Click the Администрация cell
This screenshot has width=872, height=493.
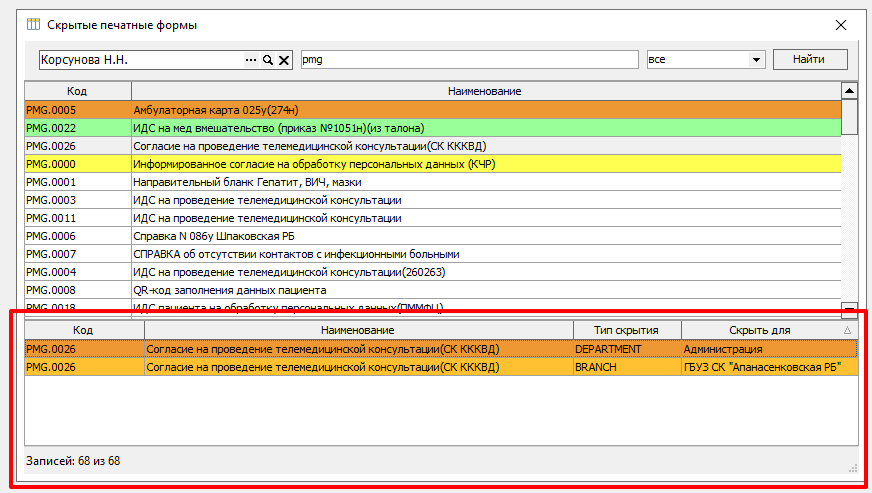pyautogui.click(x=770, y=349)
